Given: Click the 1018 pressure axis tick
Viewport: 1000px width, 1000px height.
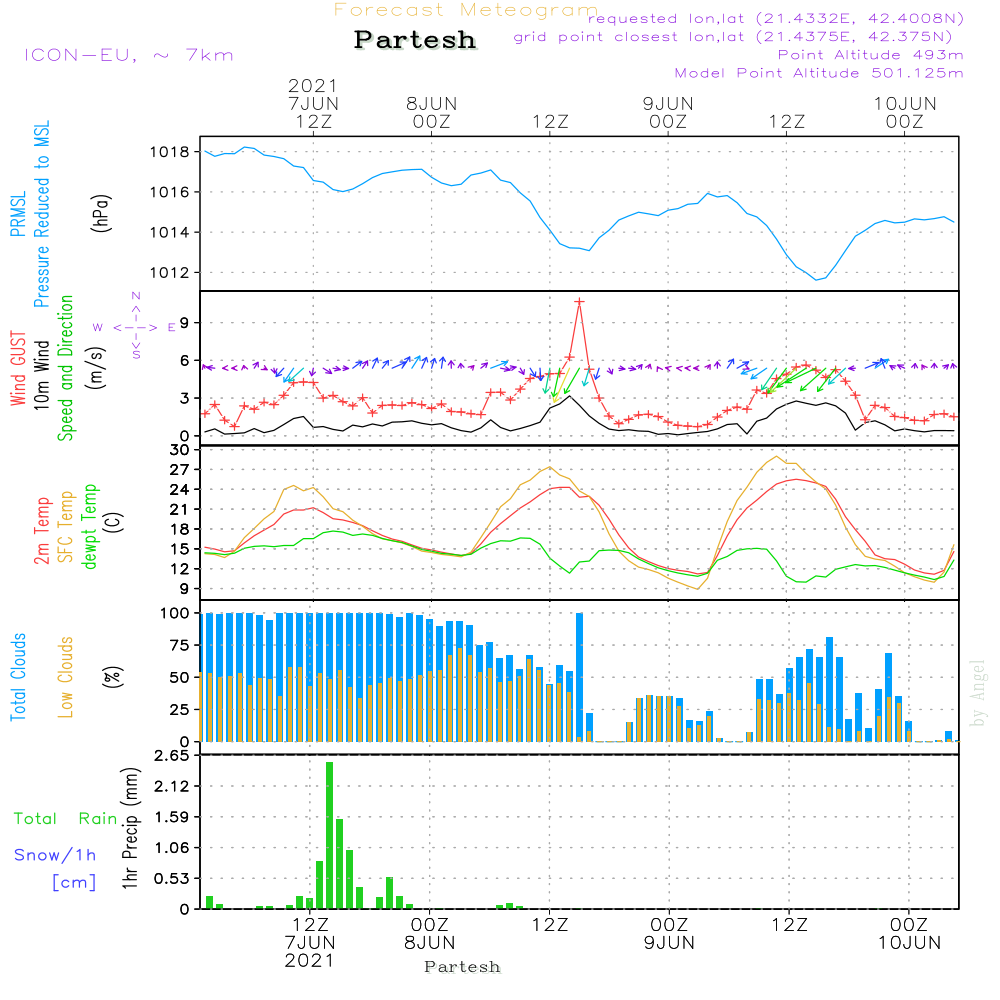Looking at the screenshot, I should (170, 152).
